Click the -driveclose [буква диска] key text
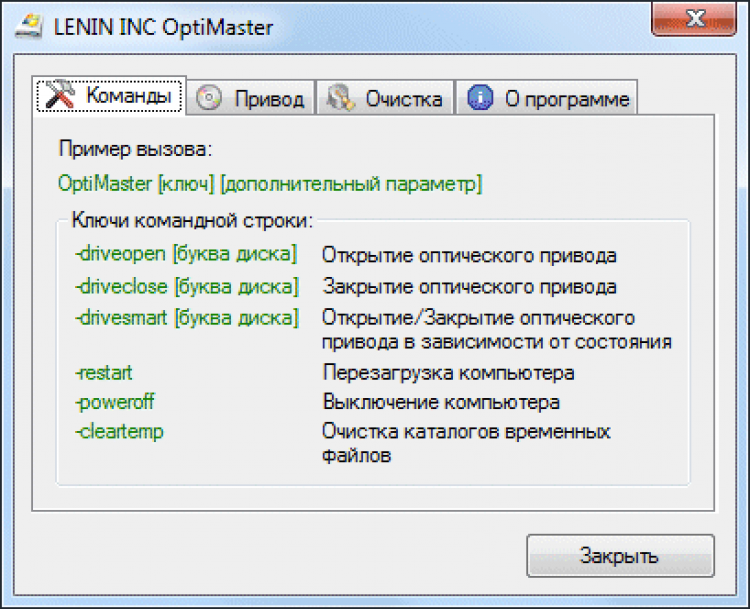 click(187, 287)
